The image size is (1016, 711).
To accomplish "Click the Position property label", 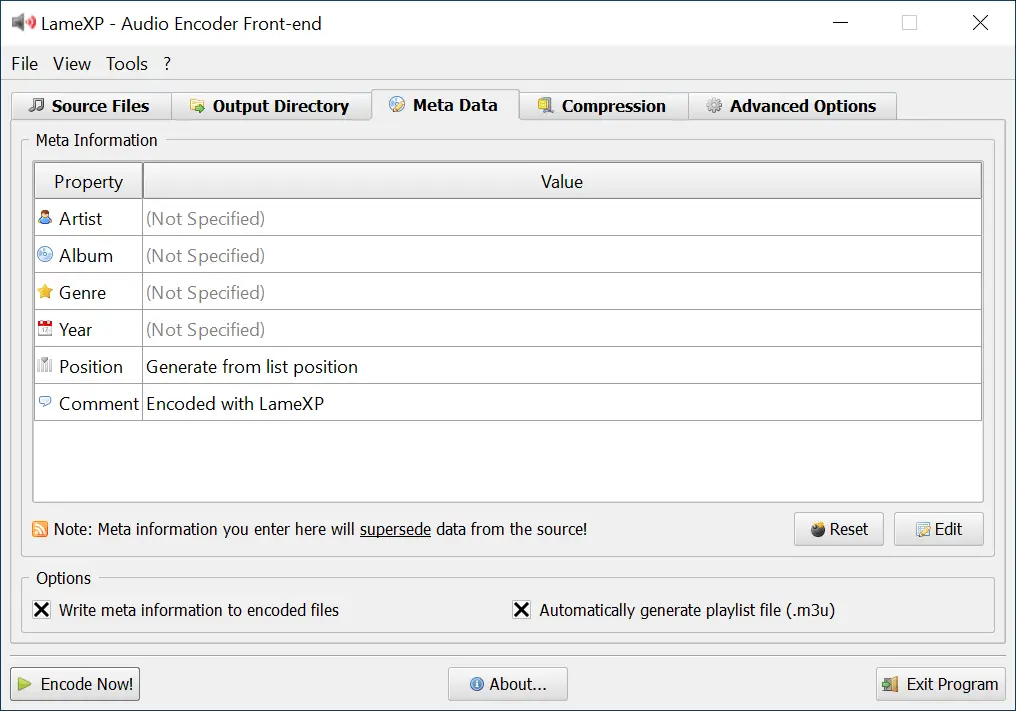I will tap(91, 366).
